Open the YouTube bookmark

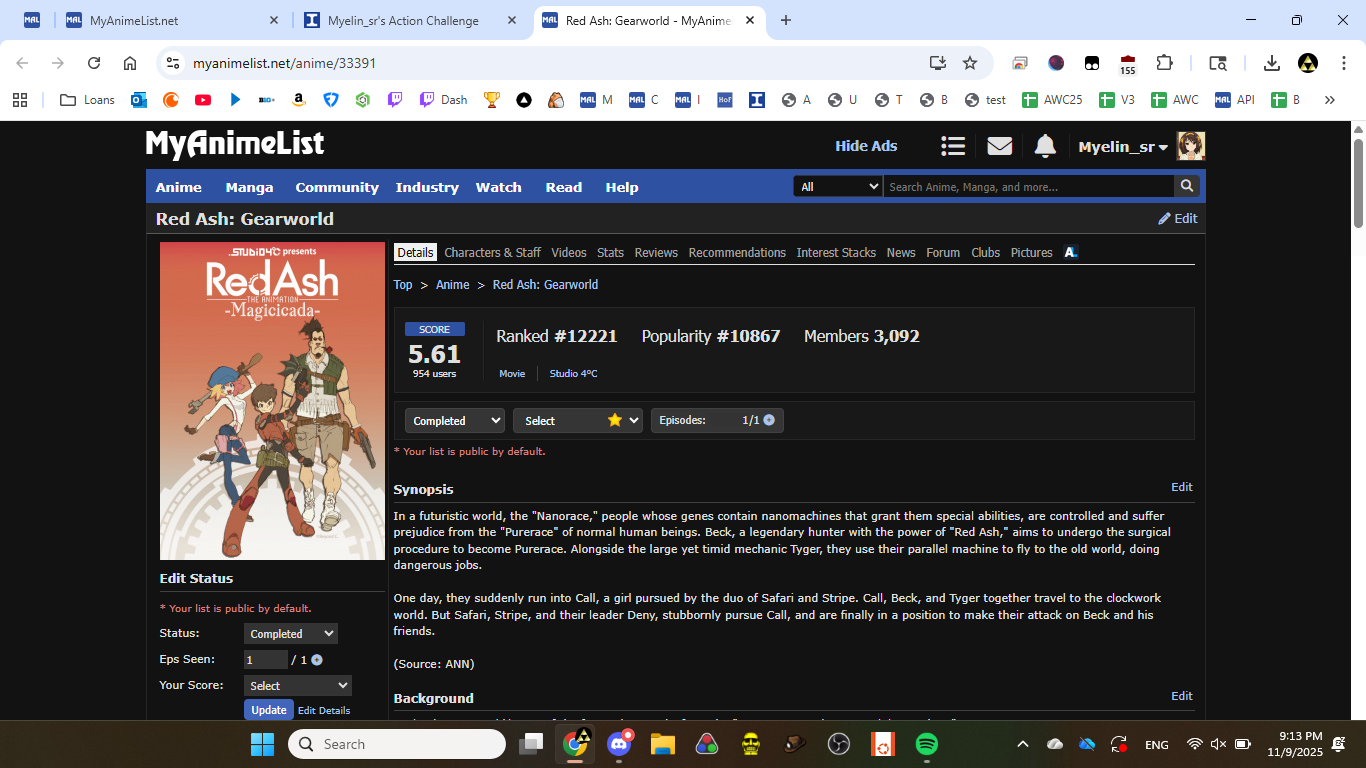pos(203,100)
